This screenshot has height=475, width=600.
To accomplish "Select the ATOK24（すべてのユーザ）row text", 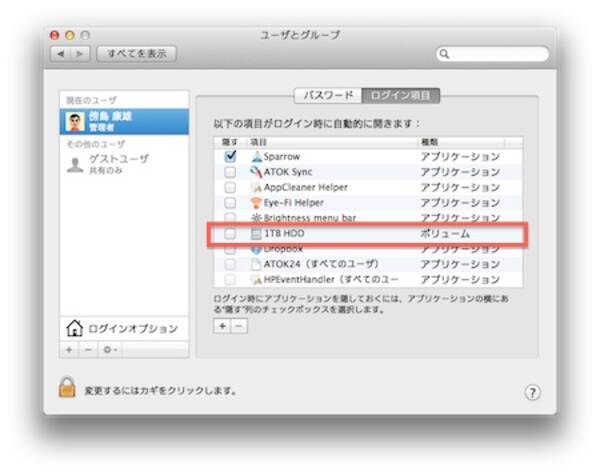I will click(321, 264).
